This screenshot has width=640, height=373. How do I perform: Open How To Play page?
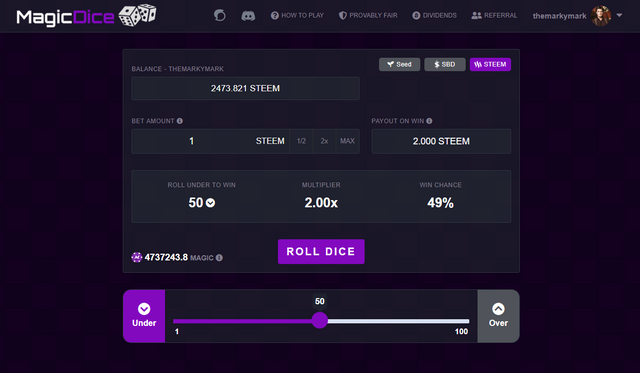click(297, 16)
